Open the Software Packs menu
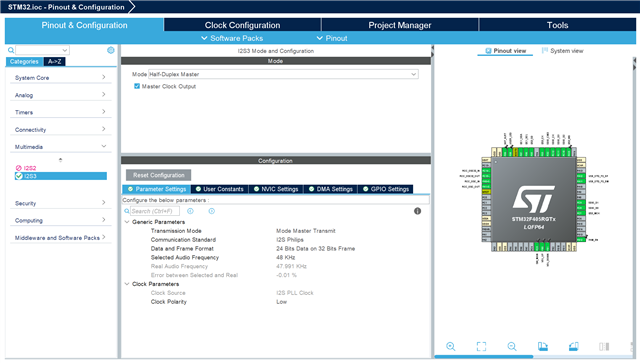 pos(232,38)
